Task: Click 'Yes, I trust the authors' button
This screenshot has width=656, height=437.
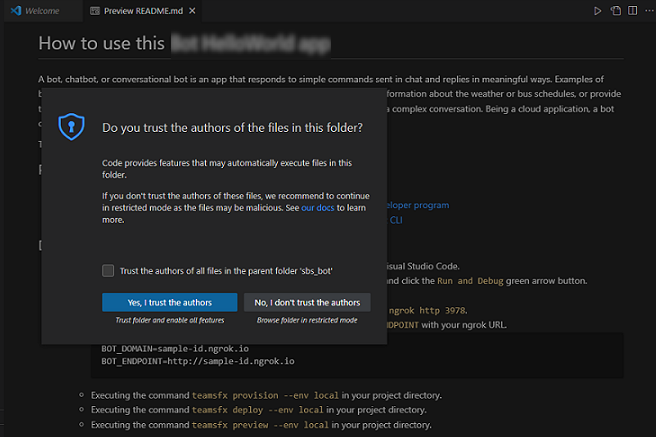Action: click(x=169, y=302)
